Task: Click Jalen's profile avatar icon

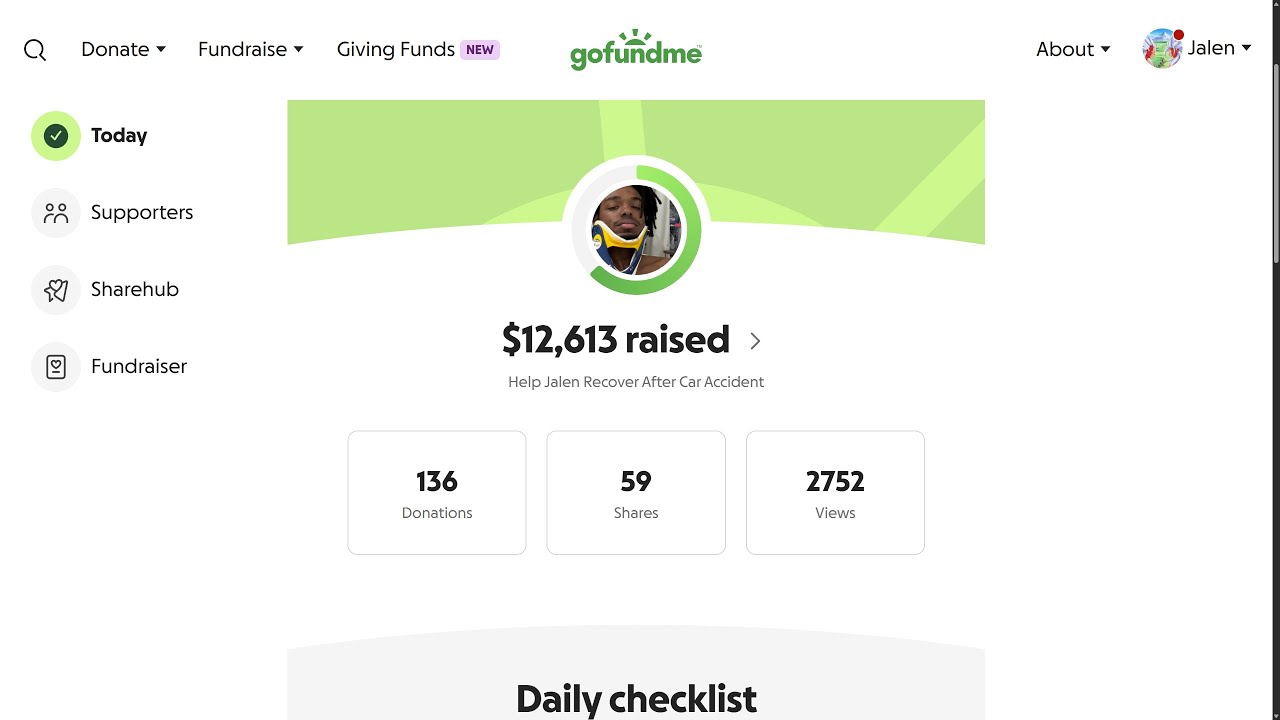Action: pyautogui.click(x=1162, y=49)
